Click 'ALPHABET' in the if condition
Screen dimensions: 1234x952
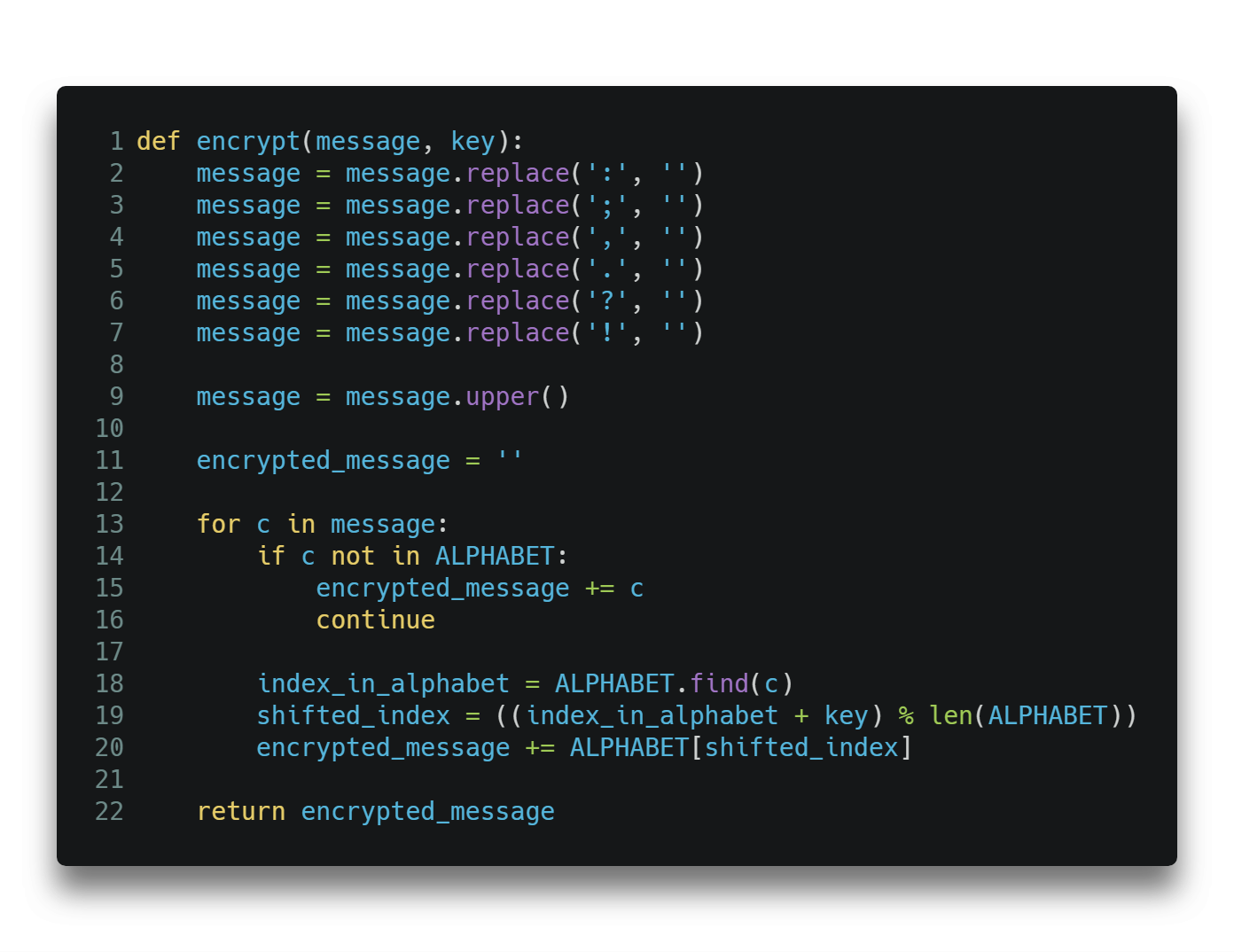click(x=495, y=556)
